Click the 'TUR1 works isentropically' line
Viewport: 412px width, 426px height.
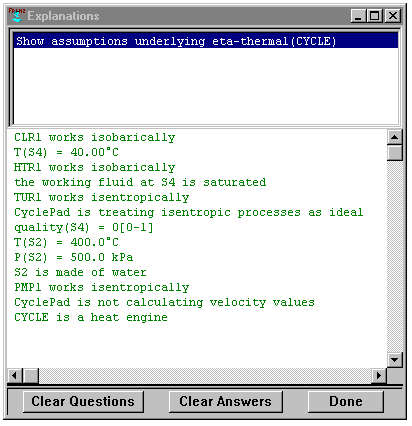click(x=102, y=197)
